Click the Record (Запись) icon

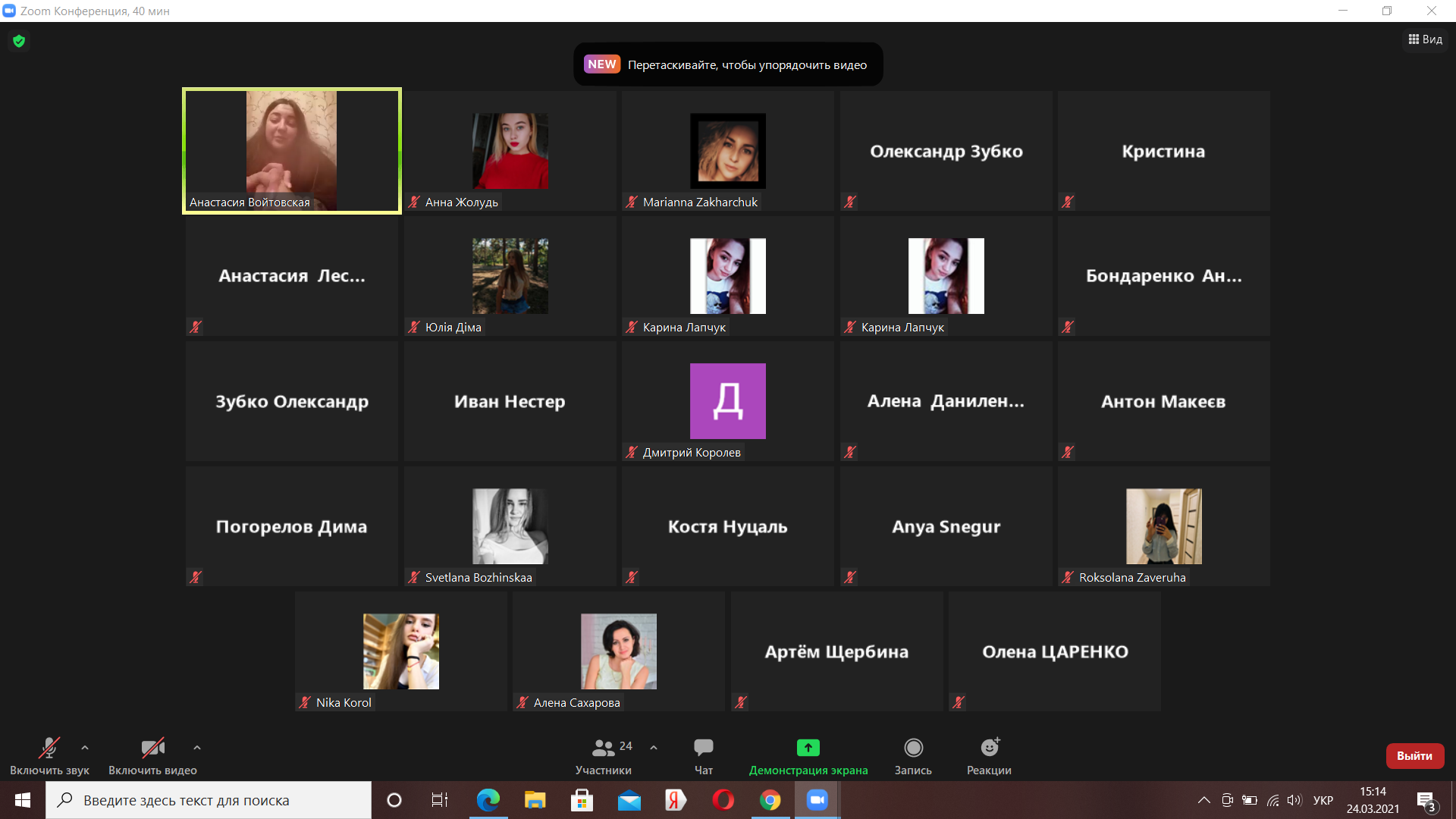[913, 748]
